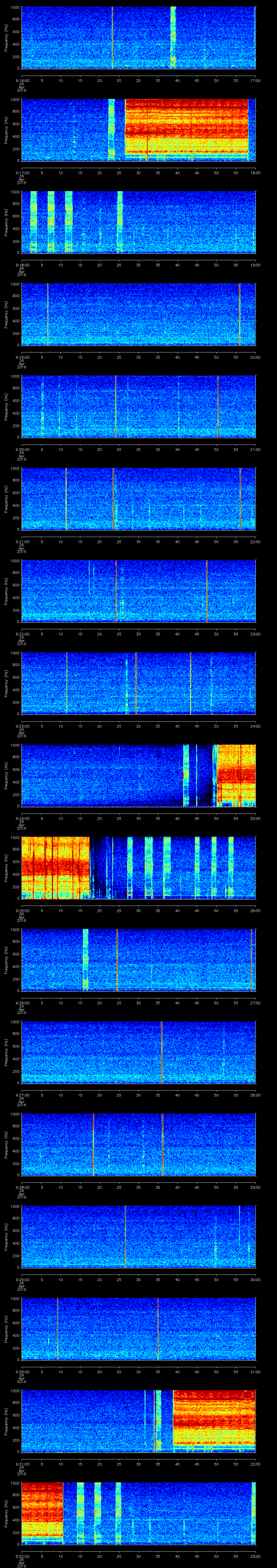277x1568 pixels.
Task: Open the 9:27 spectrogram plot
Action: click(138, 1052)
